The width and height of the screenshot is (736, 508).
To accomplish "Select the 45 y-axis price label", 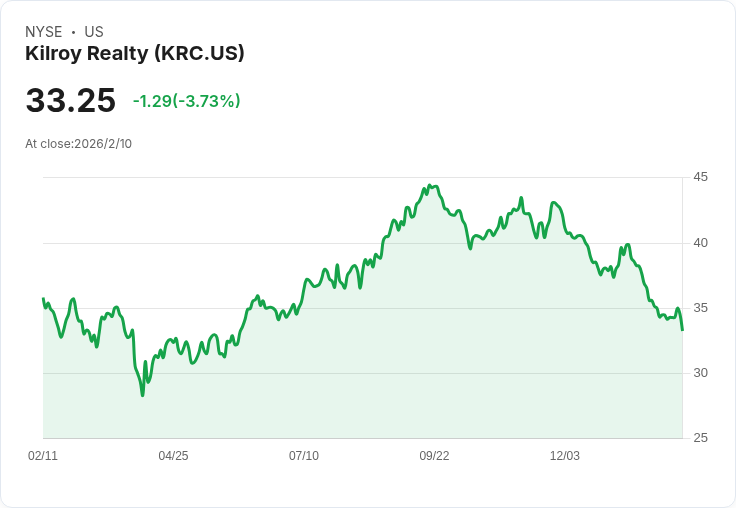I will (701, 177).
